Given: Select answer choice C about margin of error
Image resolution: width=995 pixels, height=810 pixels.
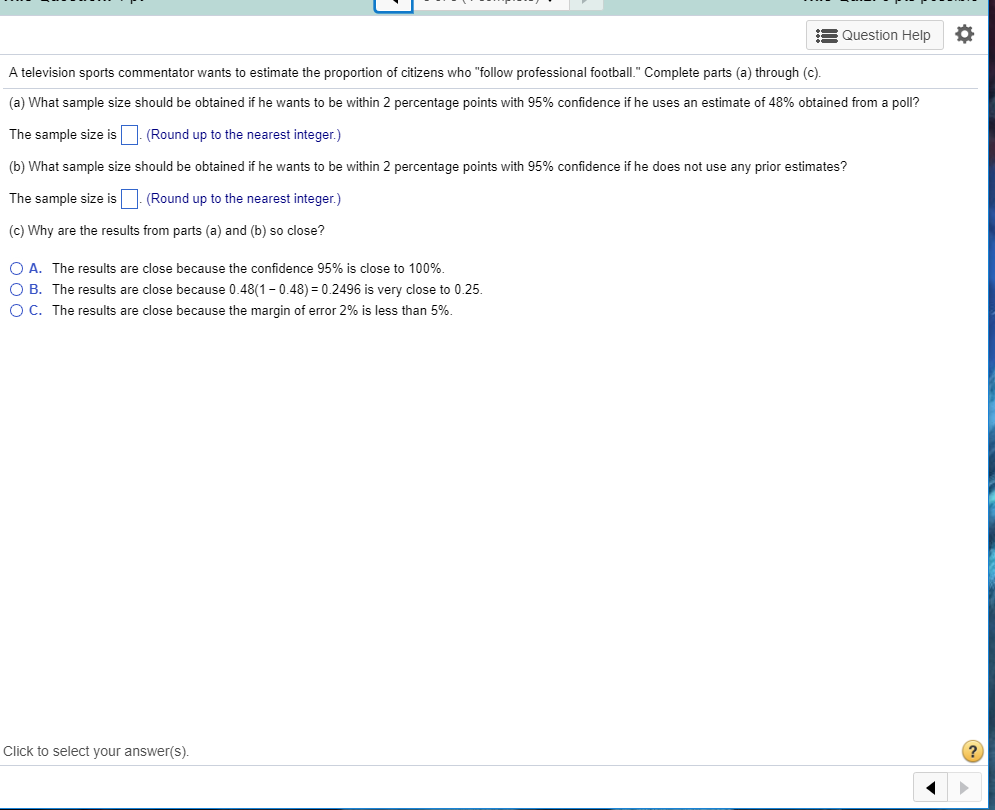Looking at the screenshot, I should (x=16, y=310).
